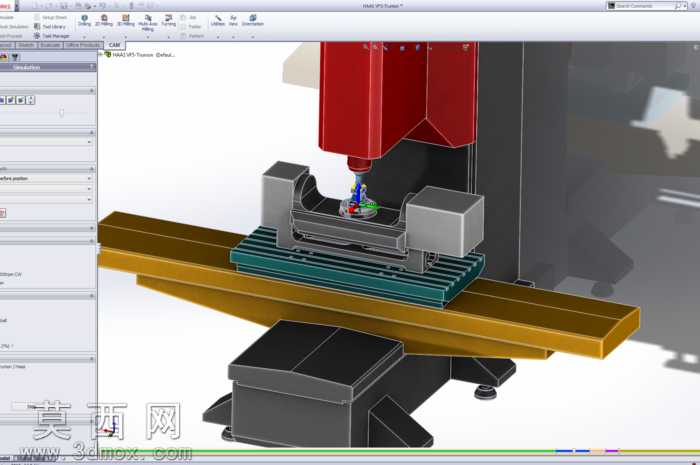
Task: Expand the Utilities dropdown arrow
Action: pyautogui.click(x=218, y=37)
